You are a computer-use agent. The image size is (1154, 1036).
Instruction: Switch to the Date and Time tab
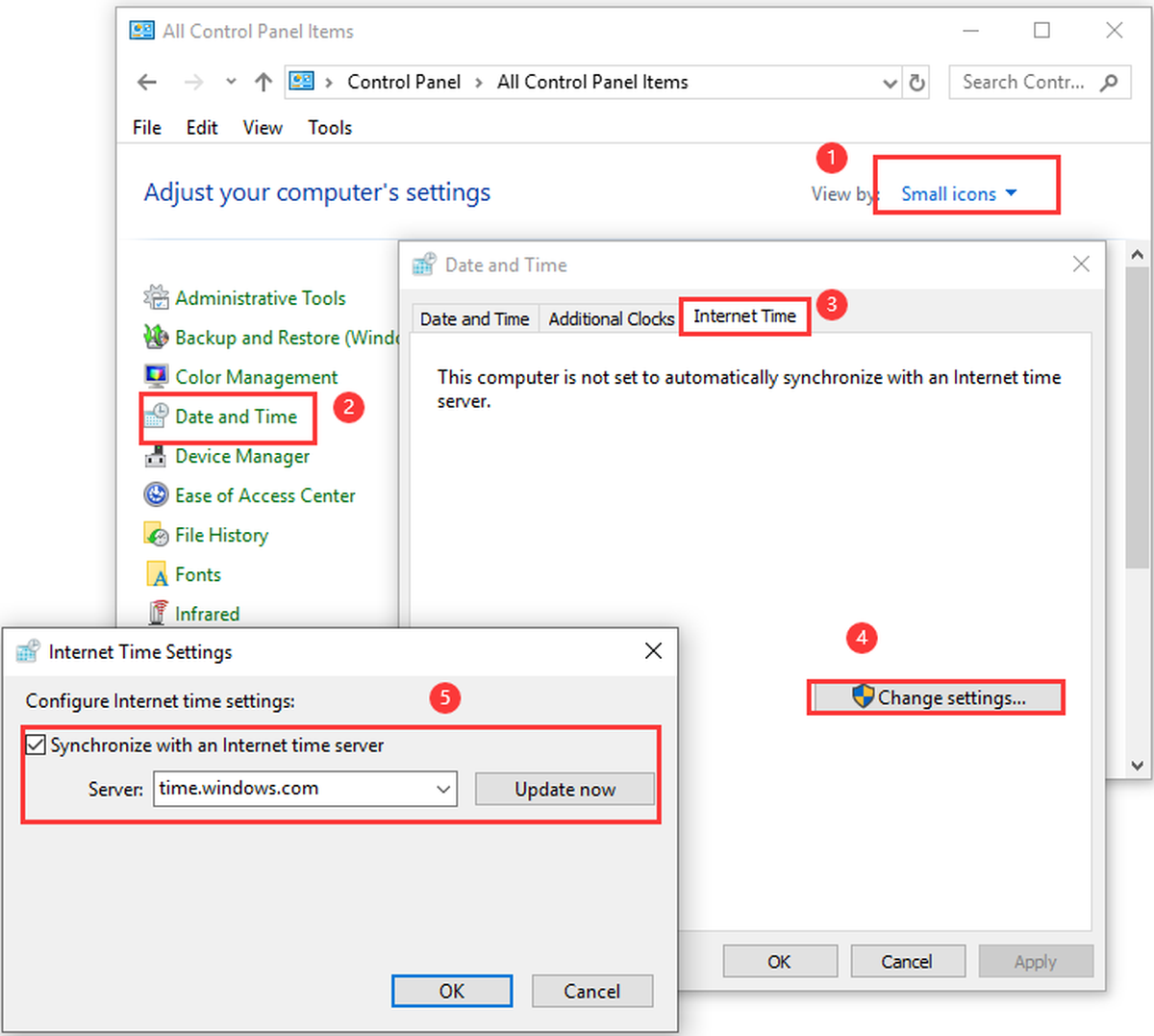475,318
